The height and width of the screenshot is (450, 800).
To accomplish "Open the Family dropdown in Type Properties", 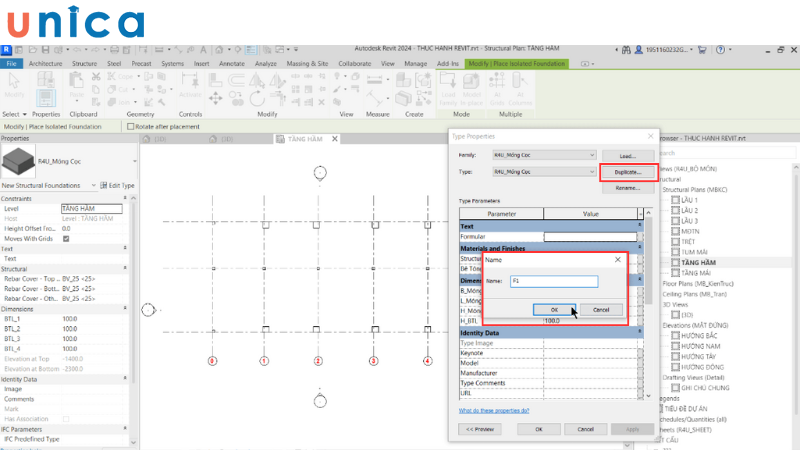I will (x=592, y=156).
